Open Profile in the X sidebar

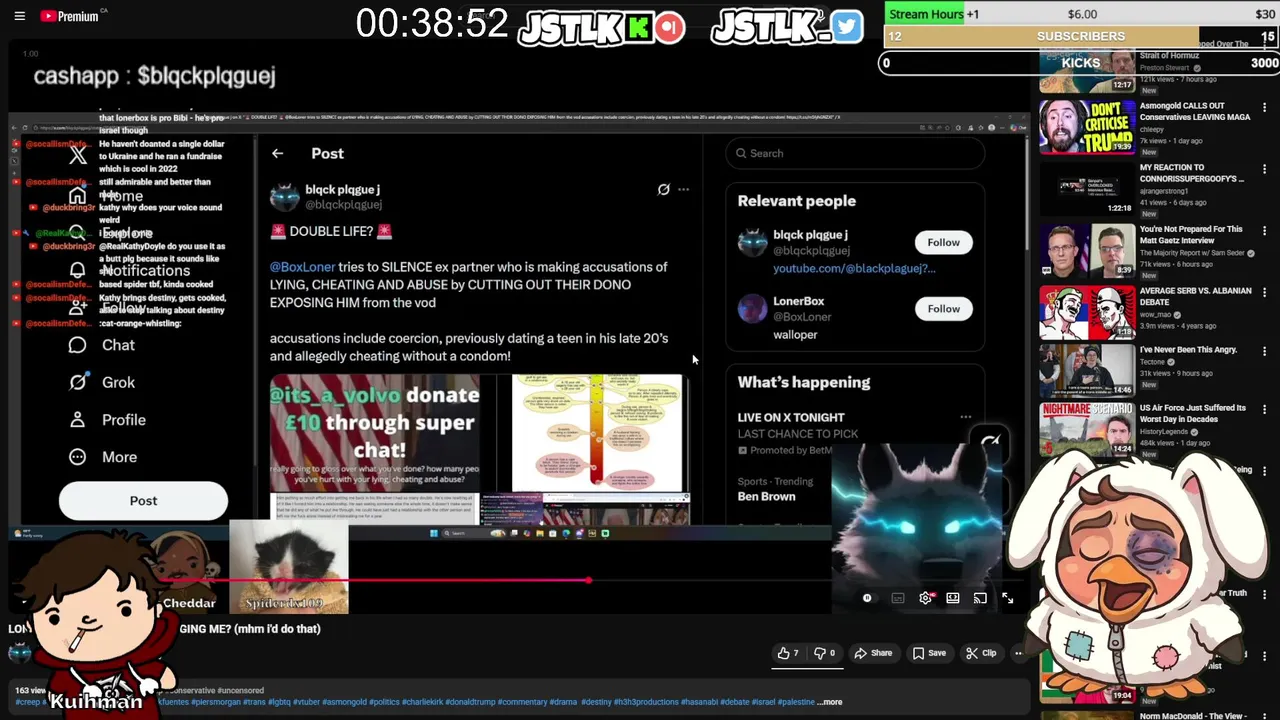pyautogui.click(x=107, y=420)
